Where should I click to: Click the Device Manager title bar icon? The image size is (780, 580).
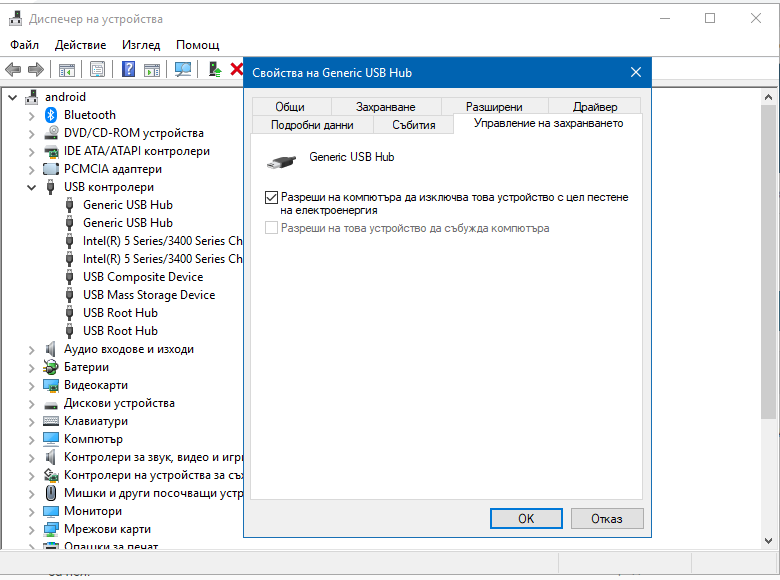pyautogui.click(x=16, y=19)
